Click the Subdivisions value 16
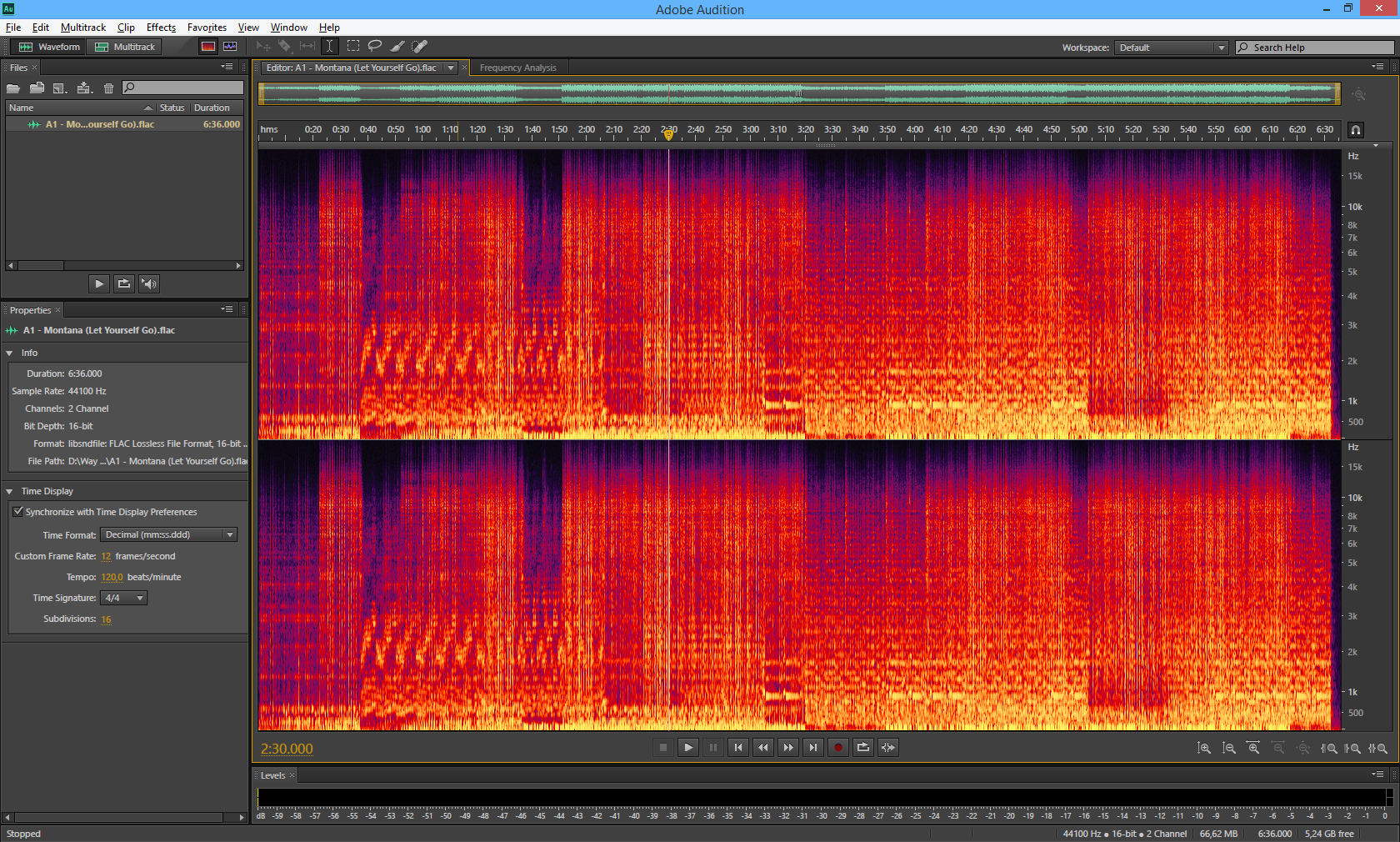 pos(106,619)
